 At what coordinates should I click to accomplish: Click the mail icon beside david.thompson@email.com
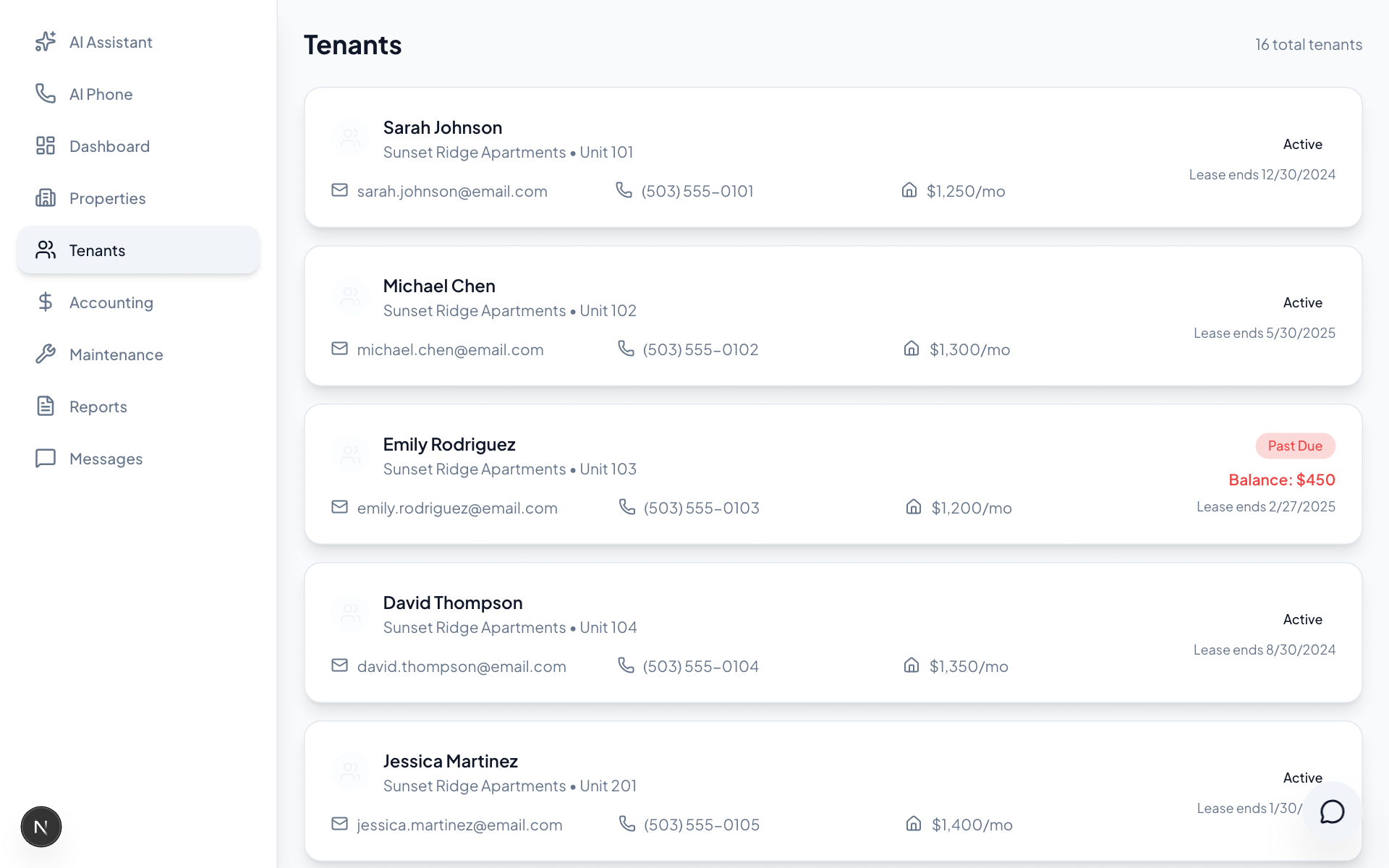340,665
